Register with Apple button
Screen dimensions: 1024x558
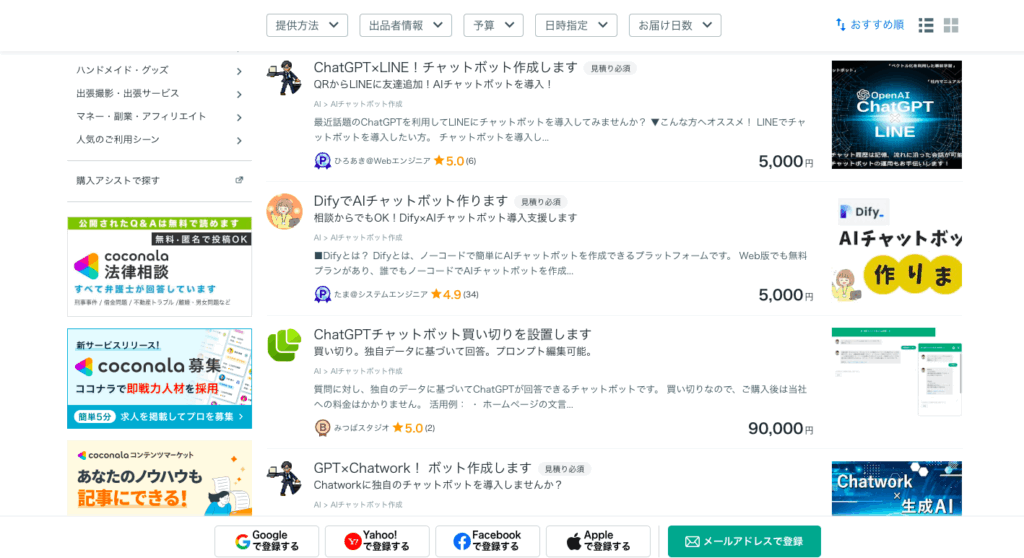(x=598, y=541)
